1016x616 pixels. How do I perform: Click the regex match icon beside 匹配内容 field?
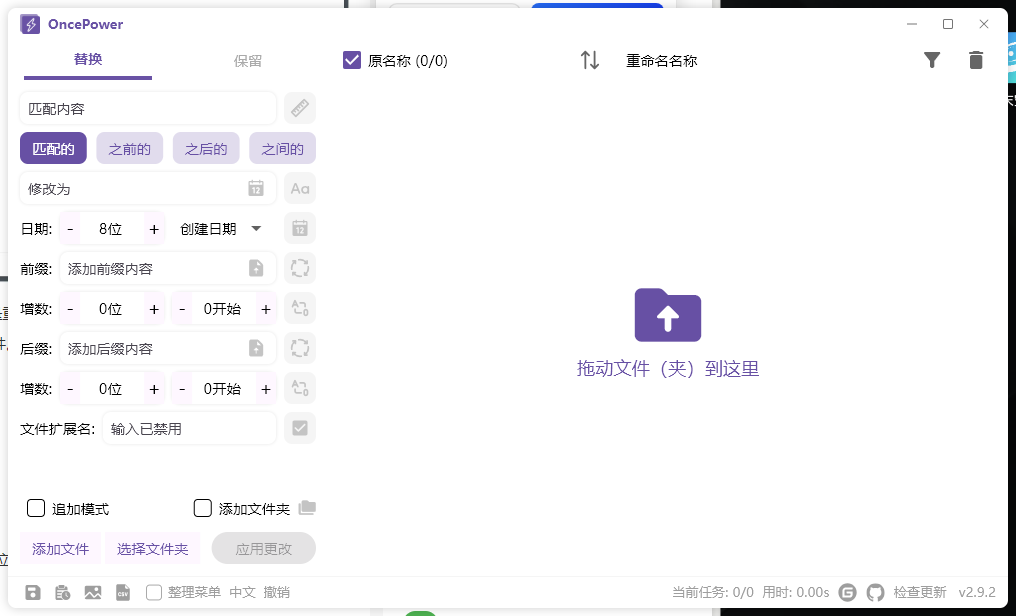(299, 108)
